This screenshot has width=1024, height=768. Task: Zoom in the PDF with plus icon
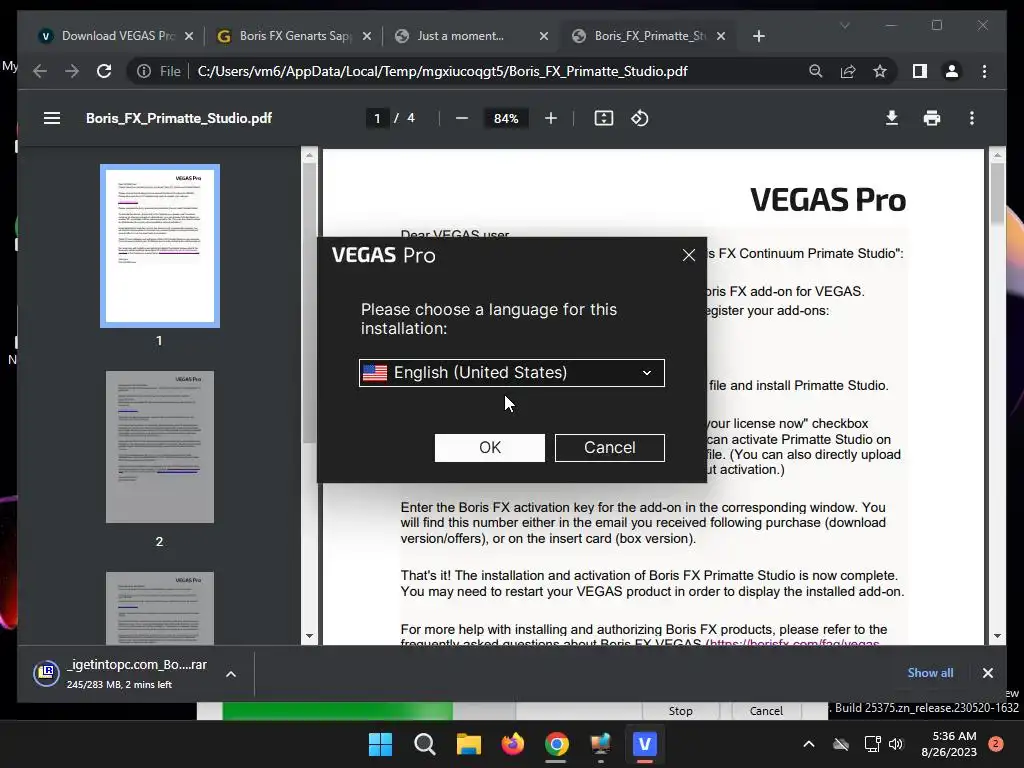551,118
